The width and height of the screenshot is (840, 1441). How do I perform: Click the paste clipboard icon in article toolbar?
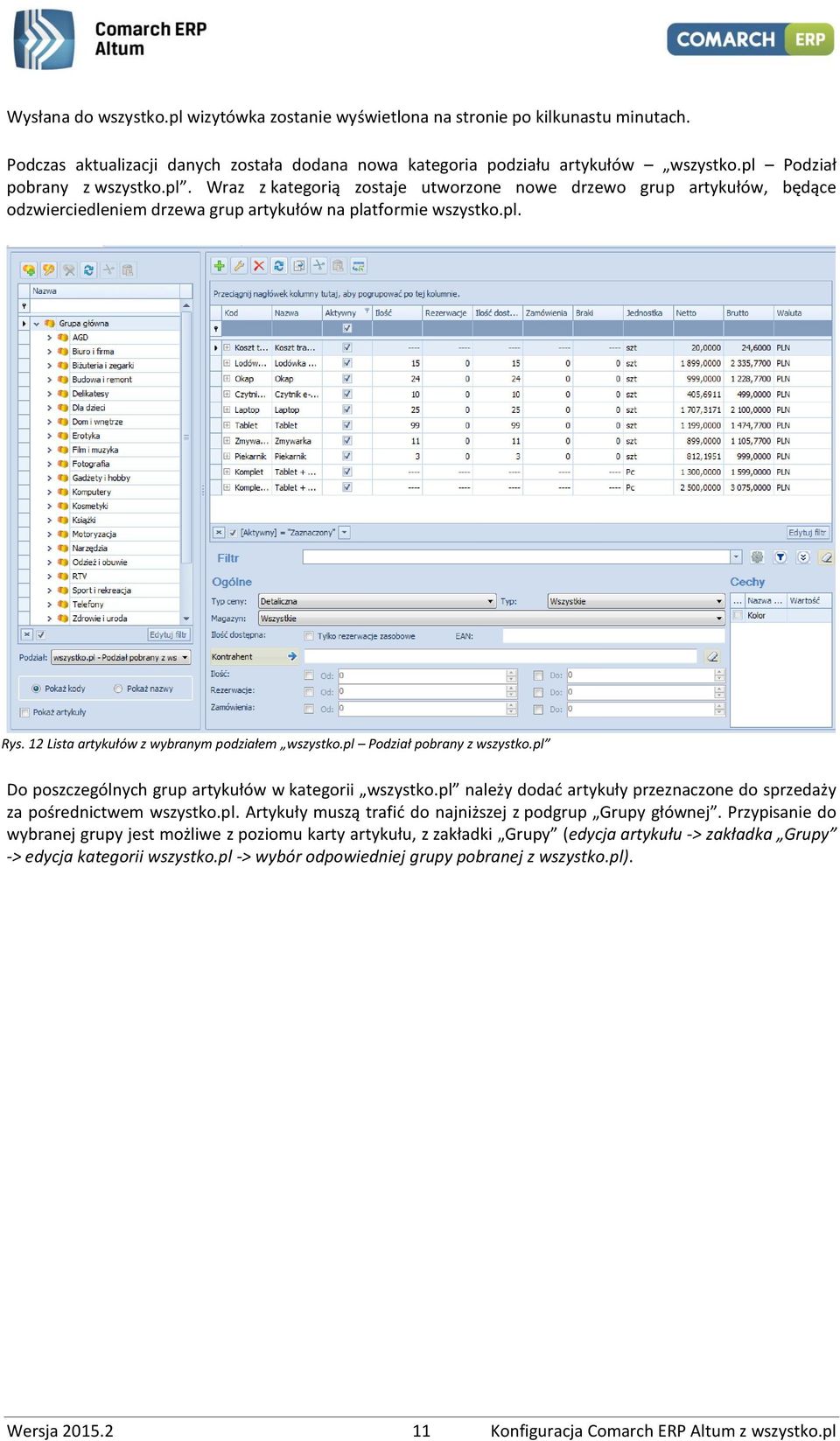(x=339, y=265)
